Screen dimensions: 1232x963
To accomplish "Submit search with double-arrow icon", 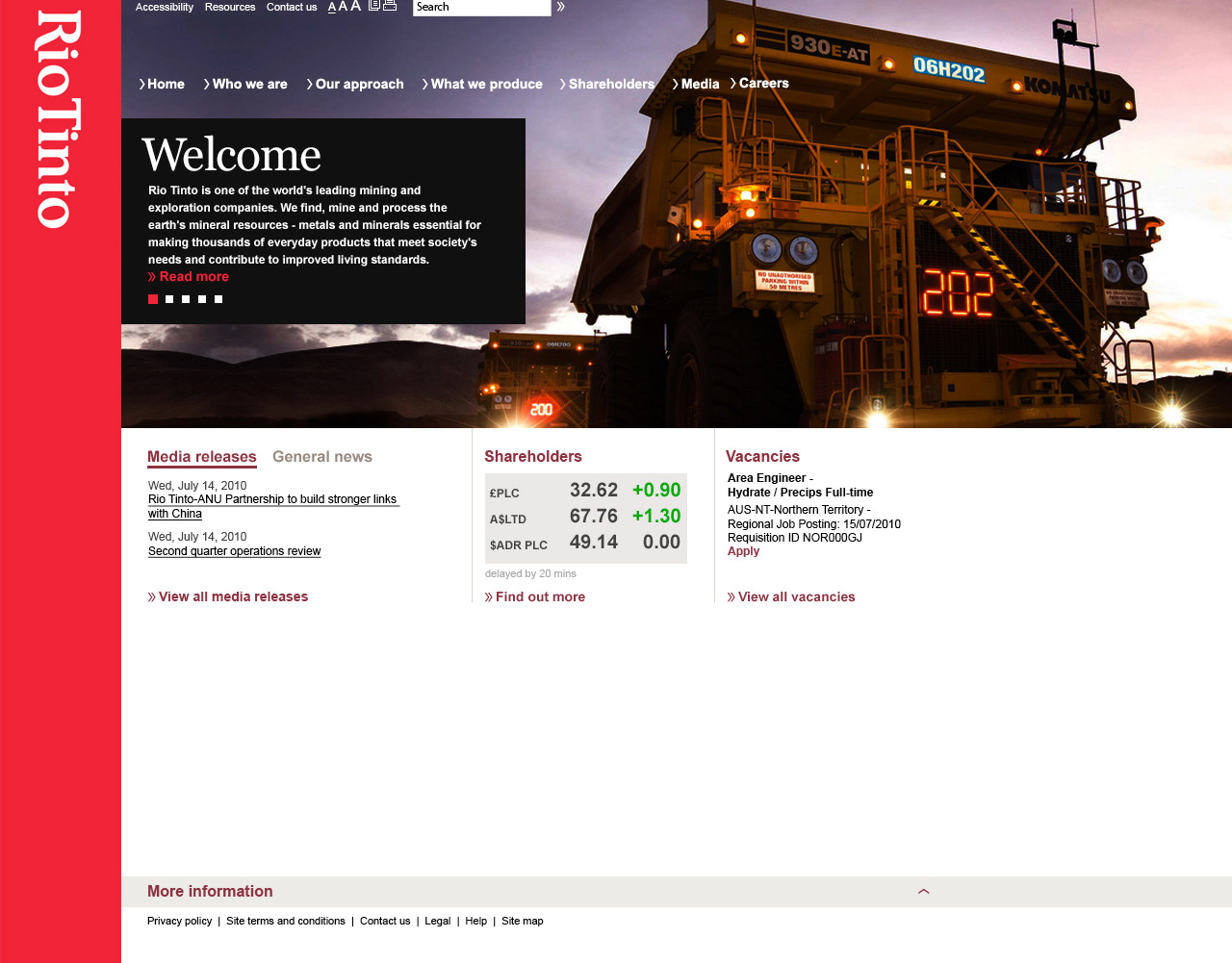I will click(560, 7).
